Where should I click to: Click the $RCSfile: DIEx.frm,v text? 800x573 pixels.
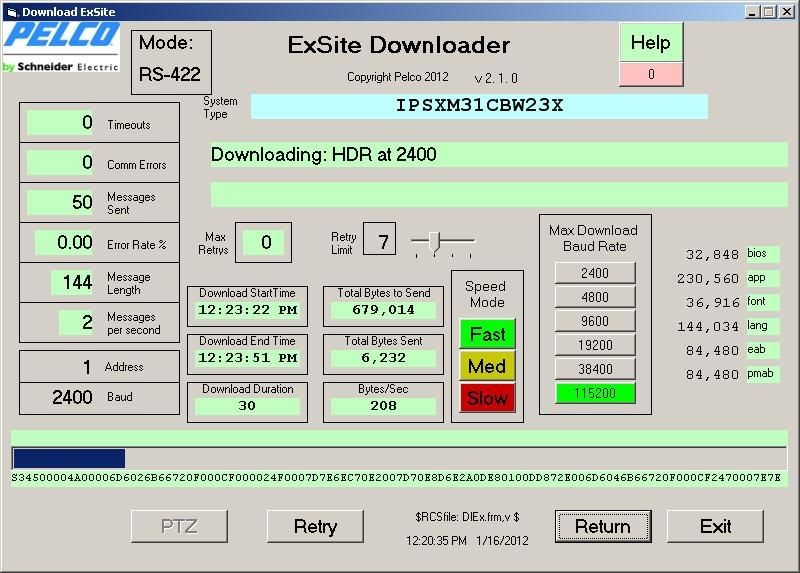467,517
